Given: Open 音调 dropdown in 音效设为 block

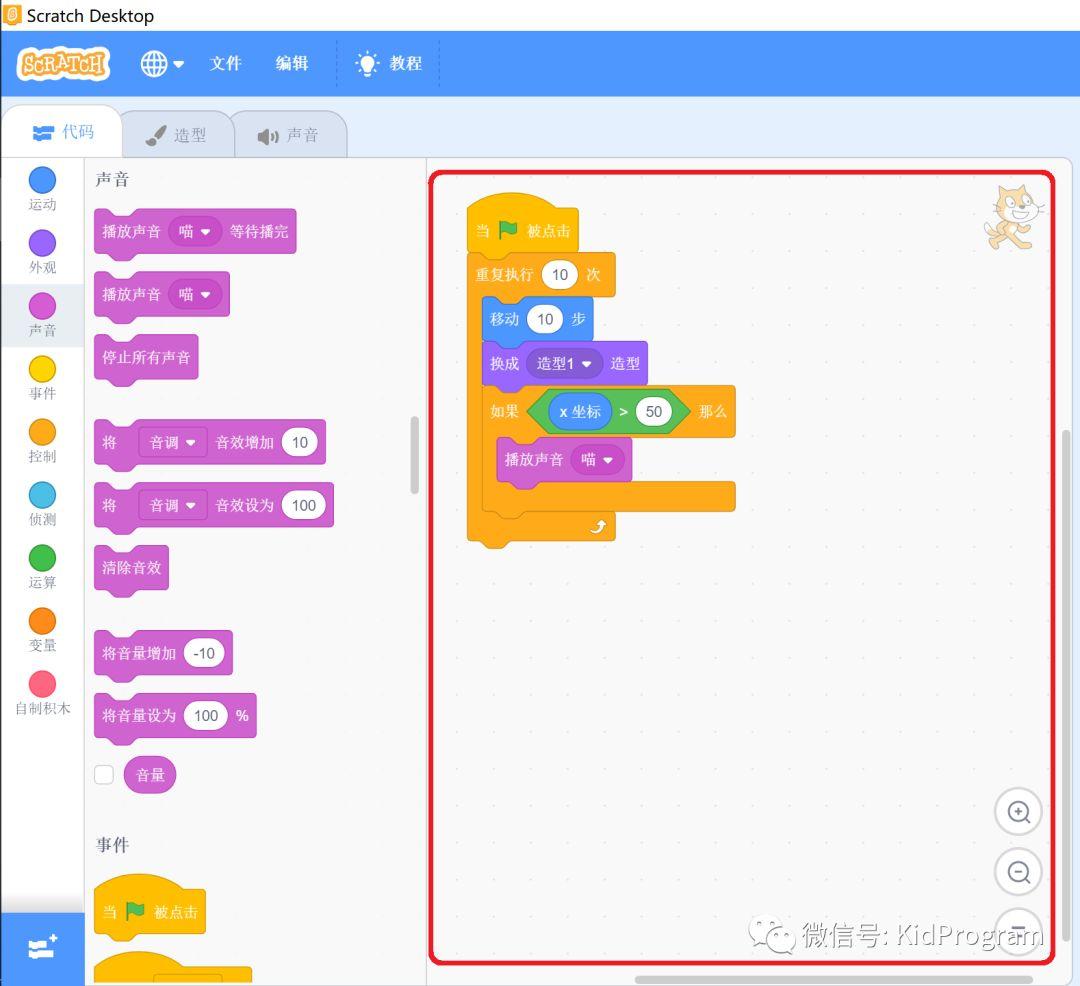Looking at the screenshot, I should (172, 505).
